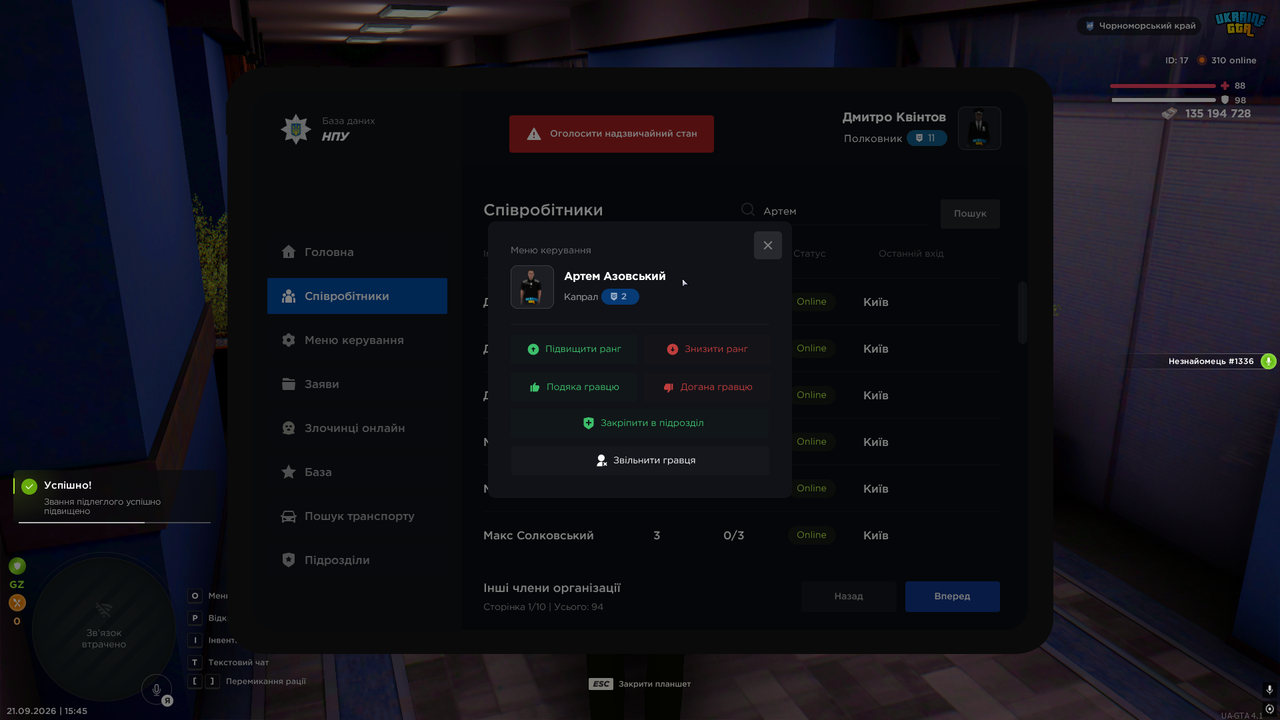Open Пошук транспорту in the sidebar
The width and height of the screenshot is (1280, 720).
(x=357, y=516)
